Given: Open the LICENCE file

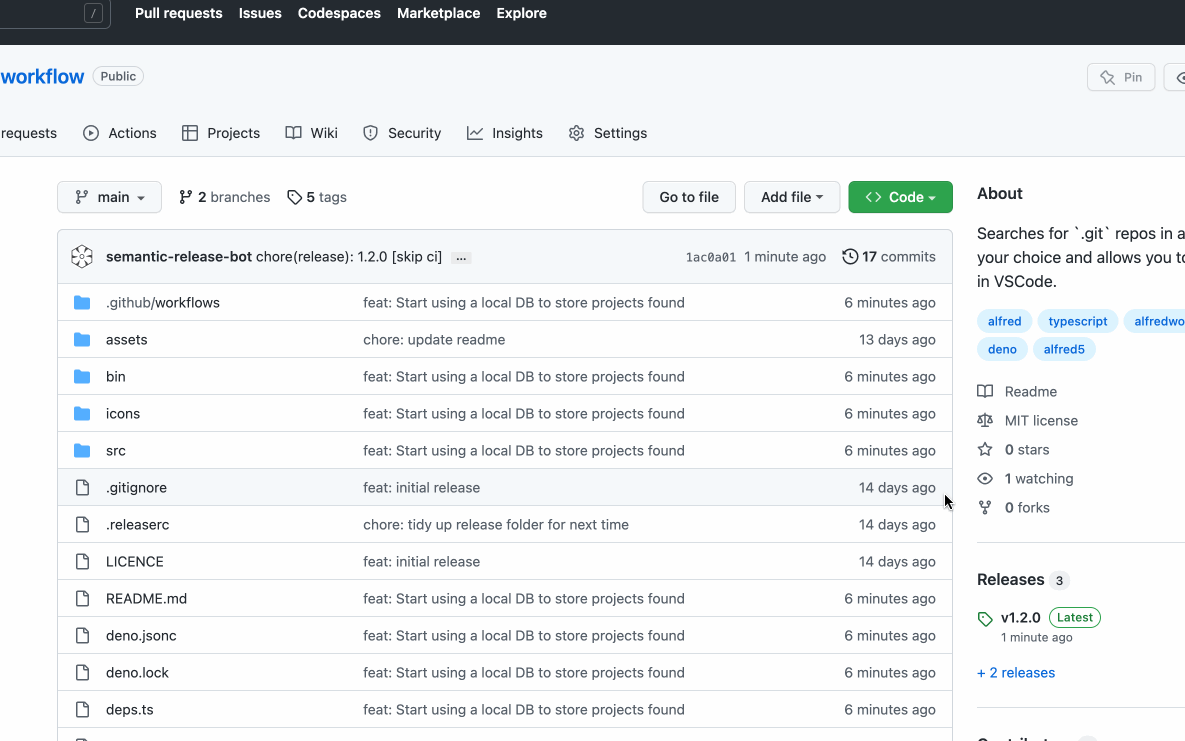Looking at the screenshot, I should pyautogui.click(x=135, y=562).
